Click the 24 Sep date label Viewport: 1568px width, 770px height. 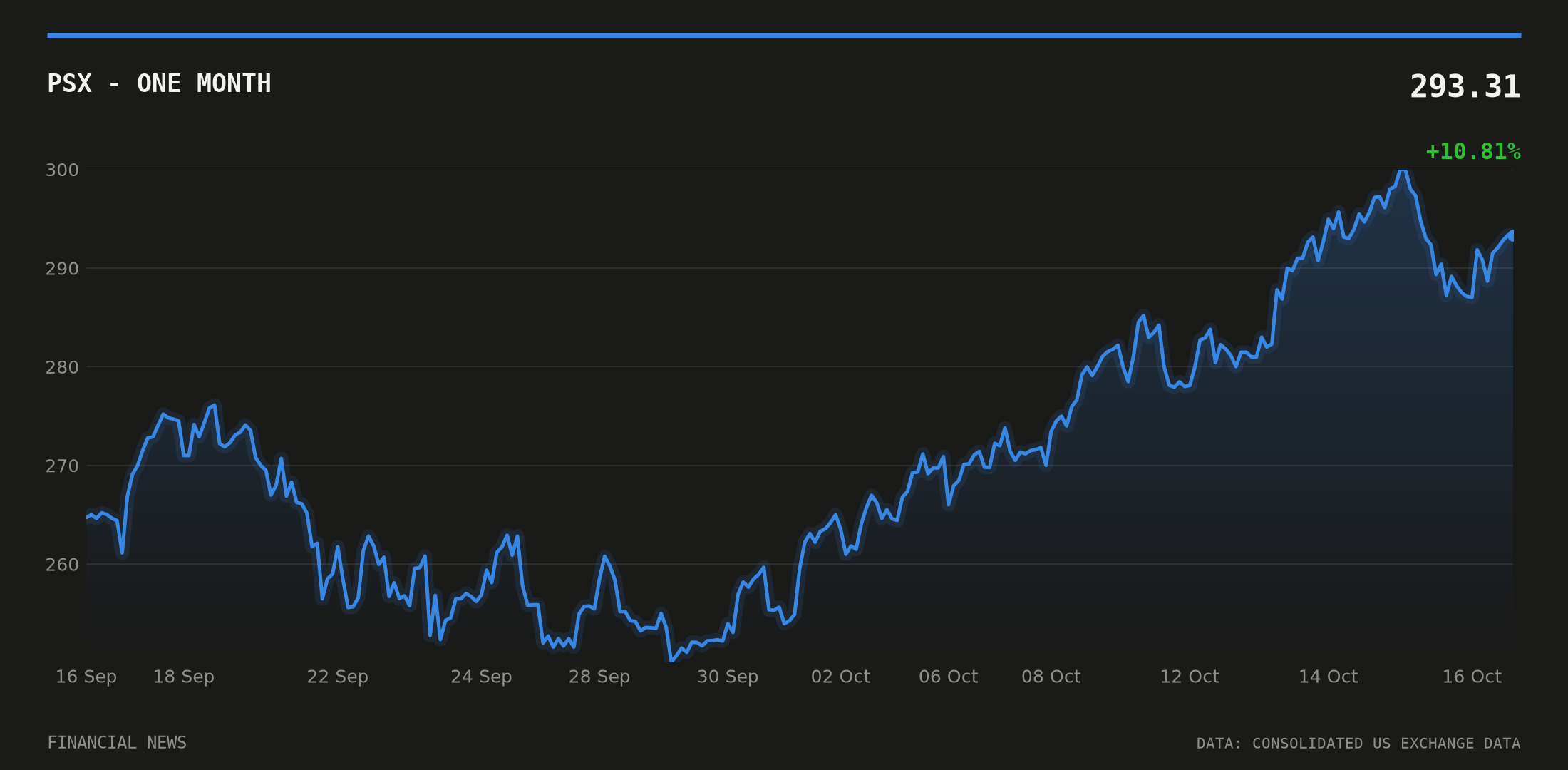point(481,677)
